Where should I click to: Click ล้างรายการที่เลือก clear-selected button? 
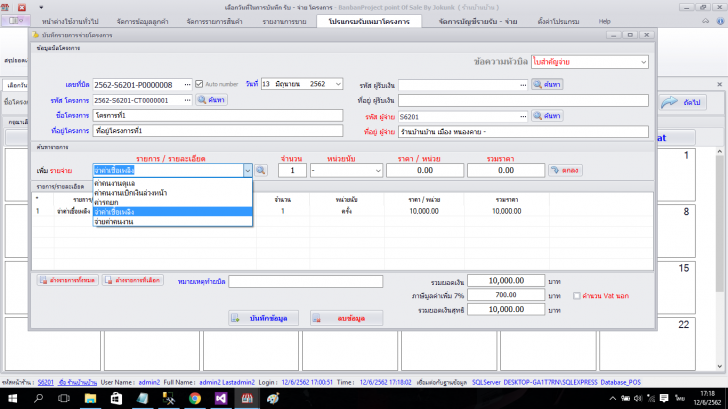tap(133, 280)
